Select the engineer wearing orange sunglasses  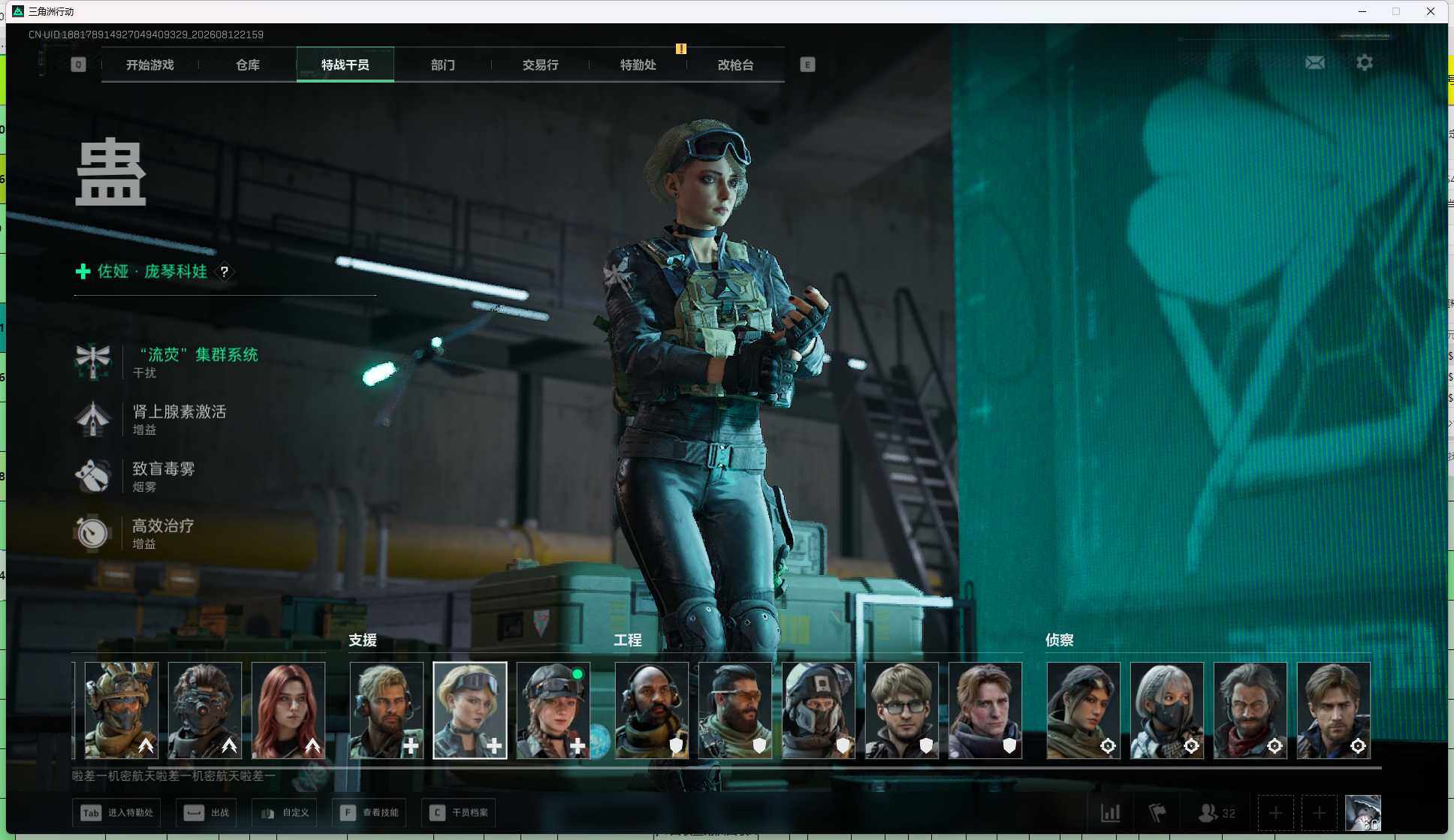pyautogui.click(x=735, y=710)
